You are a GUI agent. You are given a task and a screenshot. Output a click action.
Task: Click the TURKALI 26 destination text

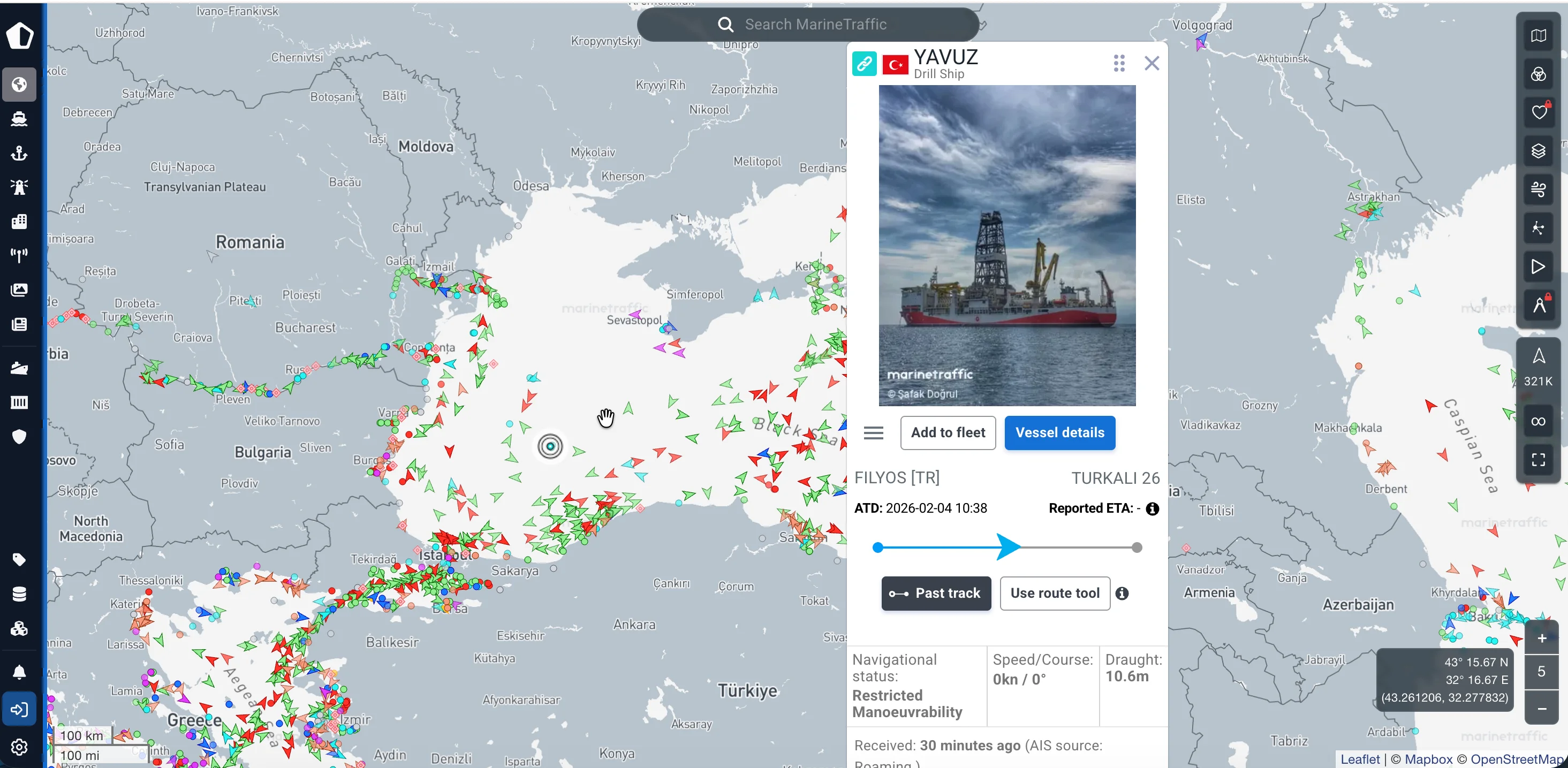pyautogui.click(x=1115, y=478)
